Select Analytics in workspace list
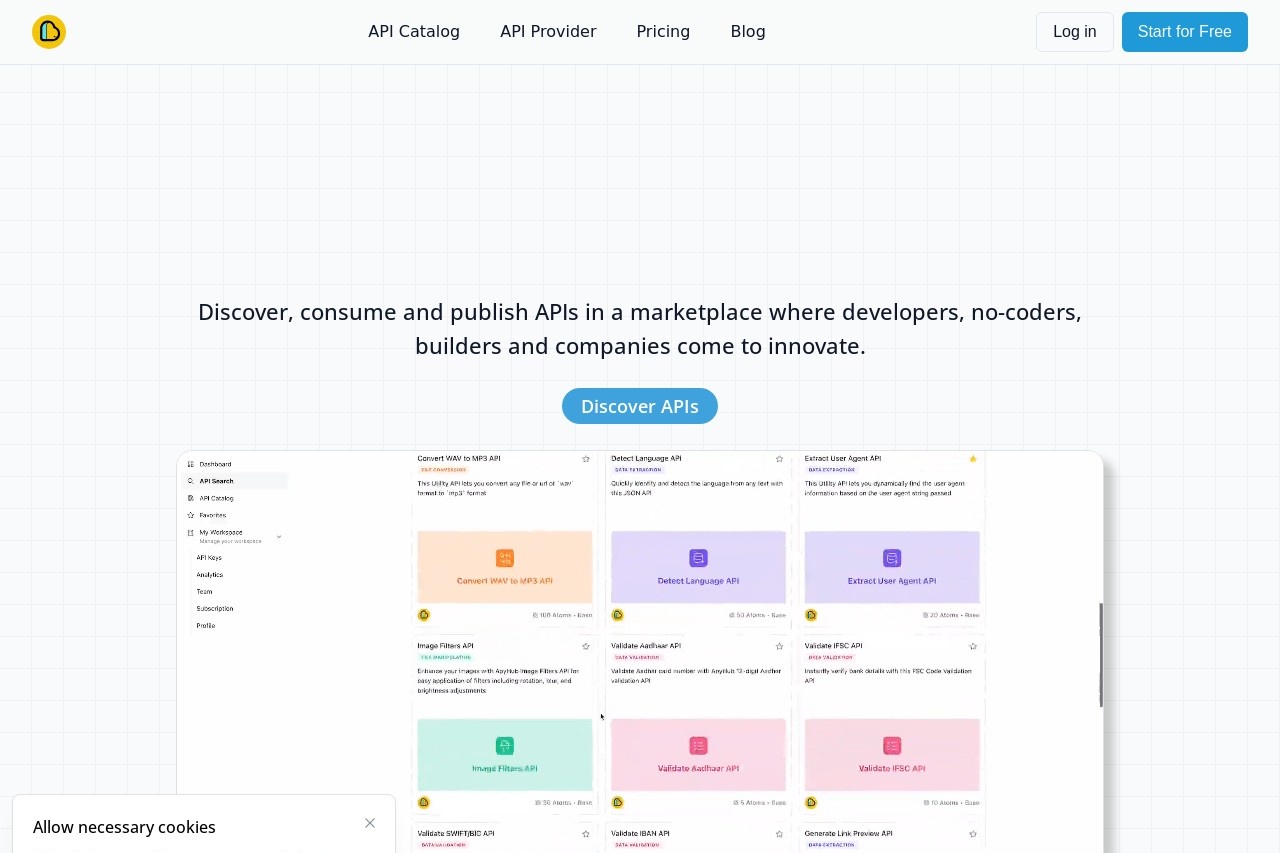Image resolution: width=1280 pixels, height=853 pixels. point(210,575)
